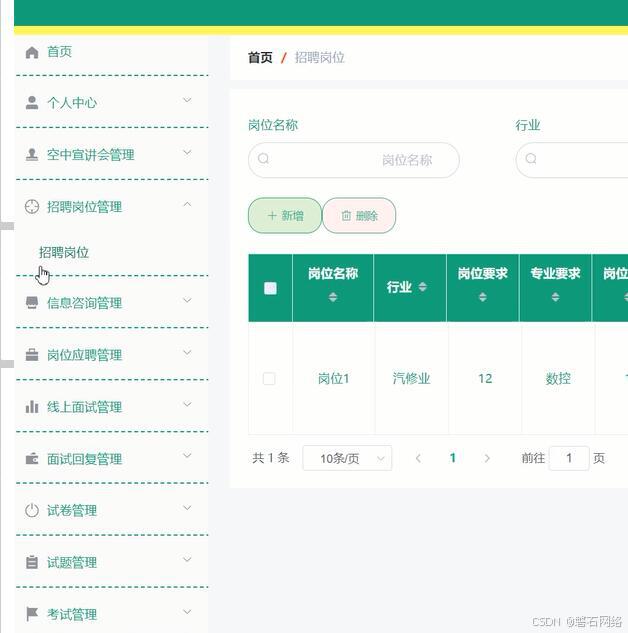Click 共 1 条 total count text

click(x=271, y=458)
